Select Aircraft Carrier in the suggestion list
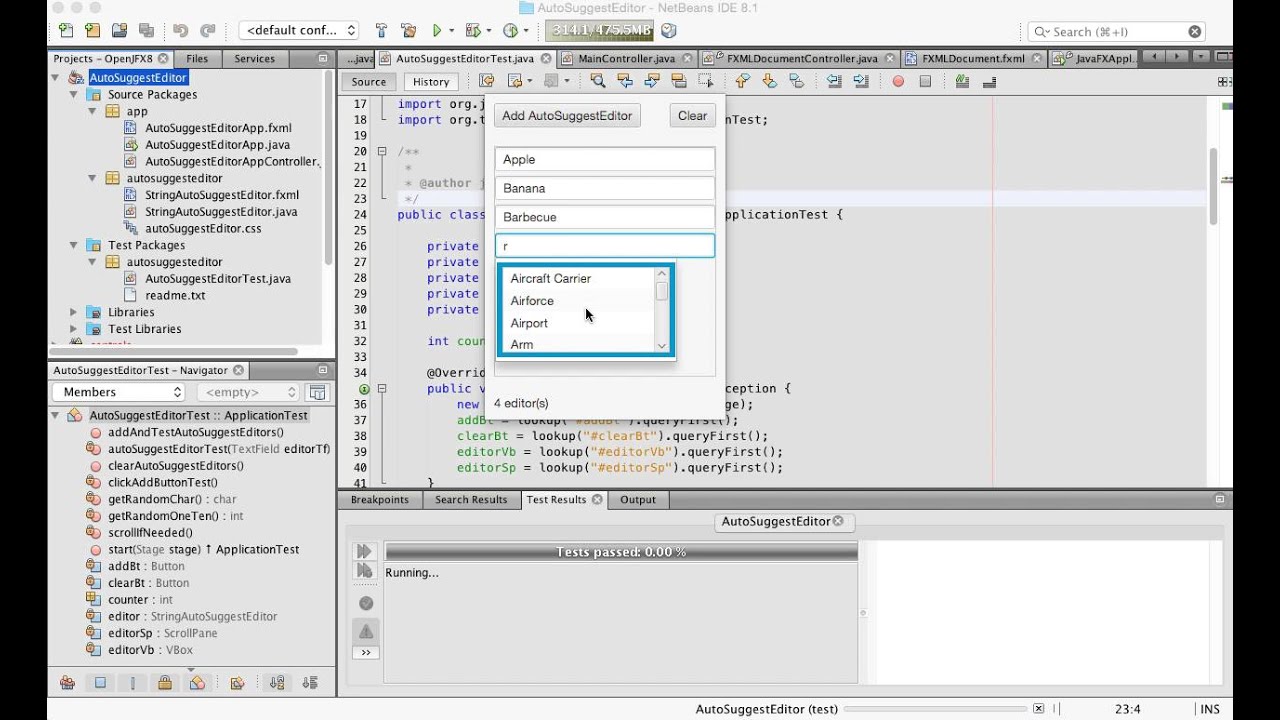This screenshot has width=1280, height=720. (576, 279)
